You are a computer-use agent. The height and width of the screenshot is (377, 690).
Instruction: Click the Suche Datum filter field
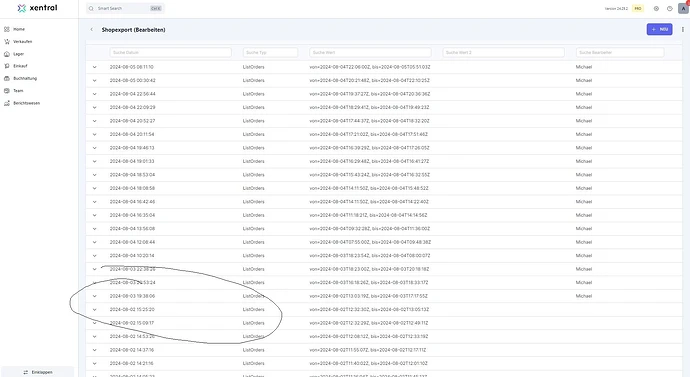pyautogui.click(x=170, y=52)
